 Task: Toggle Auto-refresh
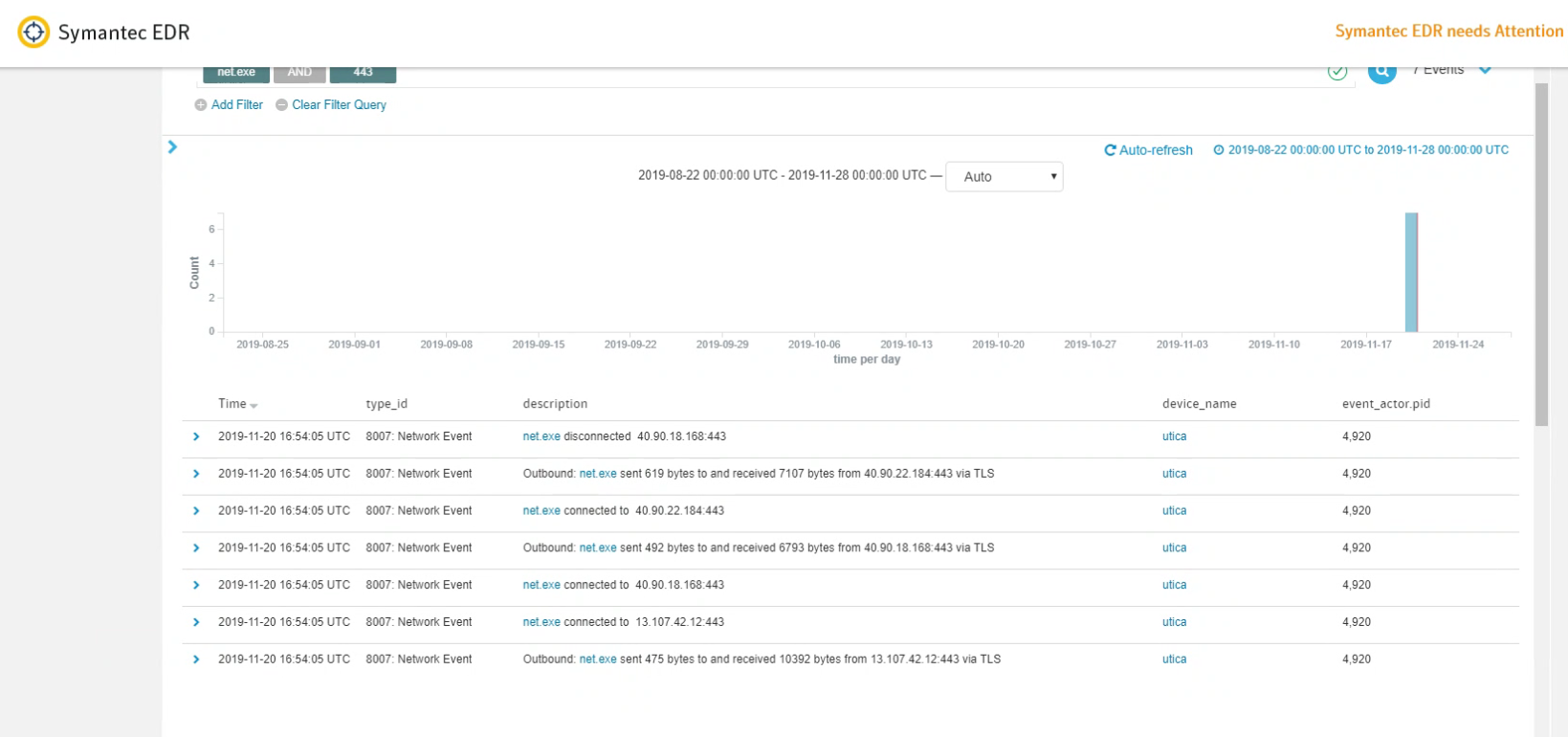click(x=1148, y=150)
